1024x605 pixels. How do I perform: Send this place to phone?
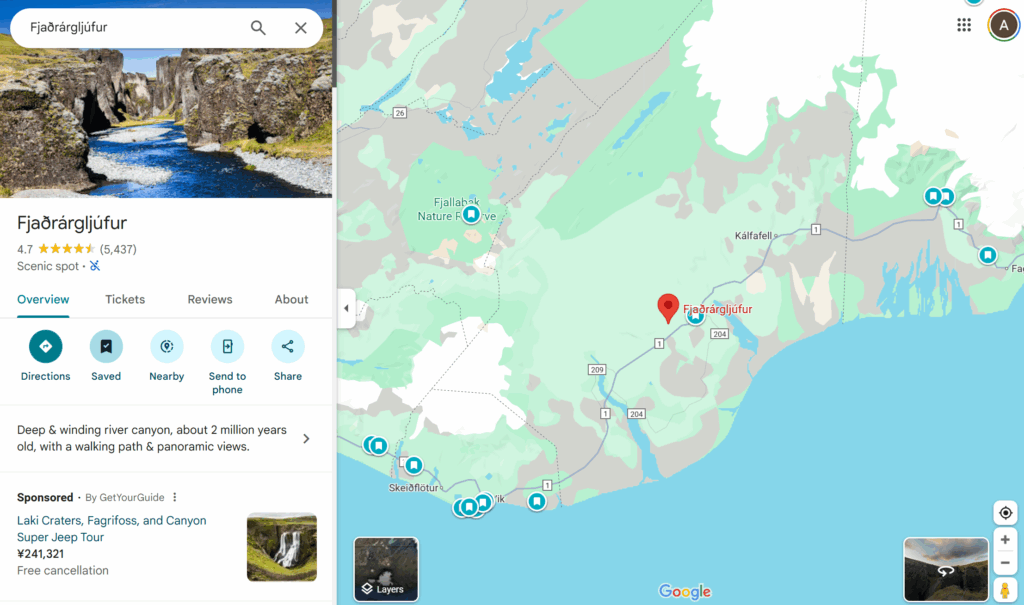[x=227, y=363]
